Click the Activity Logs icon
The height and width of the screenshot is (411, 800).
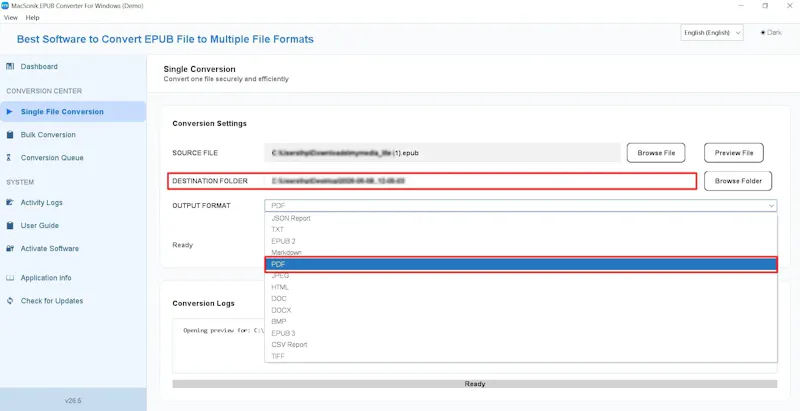tap(10, 202)
